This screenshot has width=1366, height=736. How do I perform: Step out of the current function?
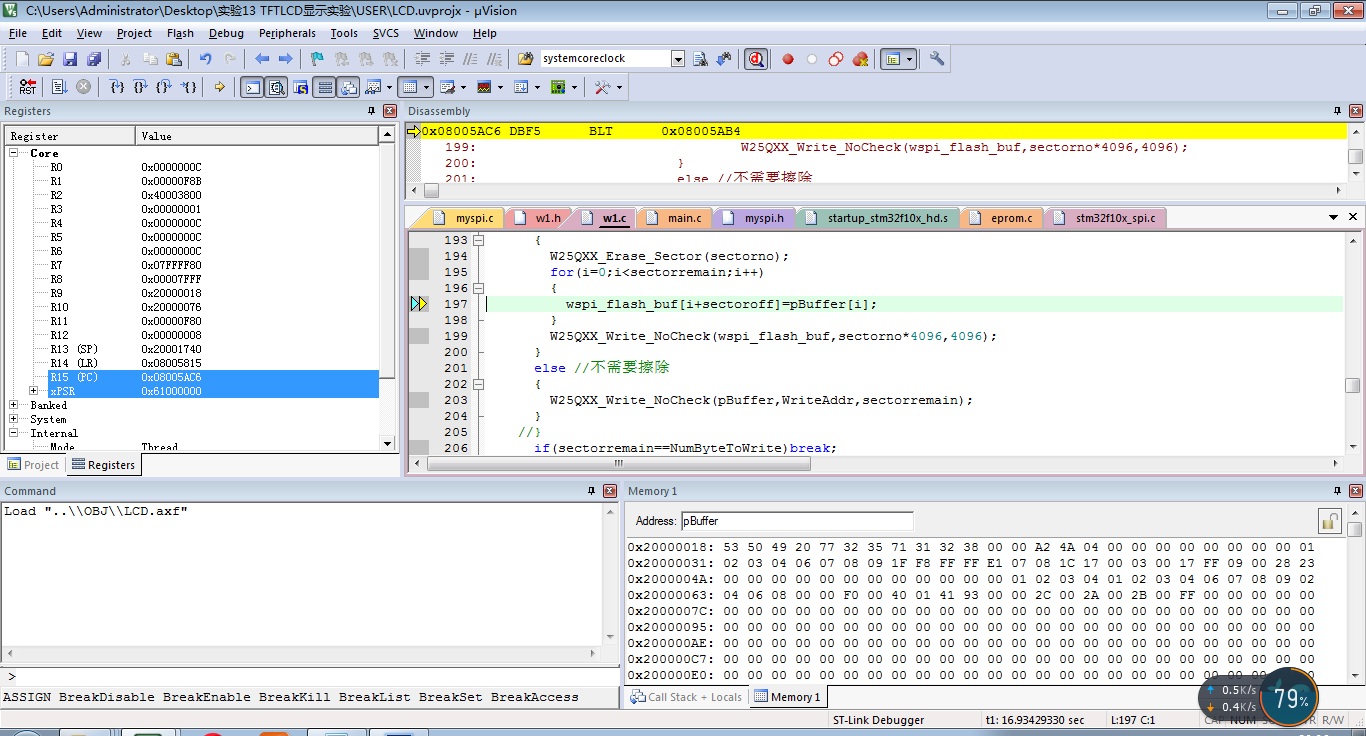tap(165, 87)
